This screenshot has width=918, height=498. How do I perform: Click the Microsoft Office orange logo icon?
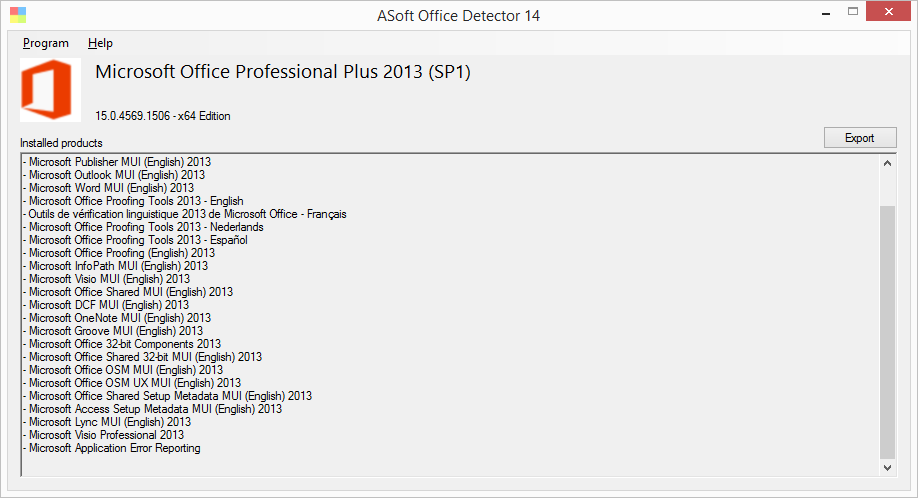click(x=50, y=90)
